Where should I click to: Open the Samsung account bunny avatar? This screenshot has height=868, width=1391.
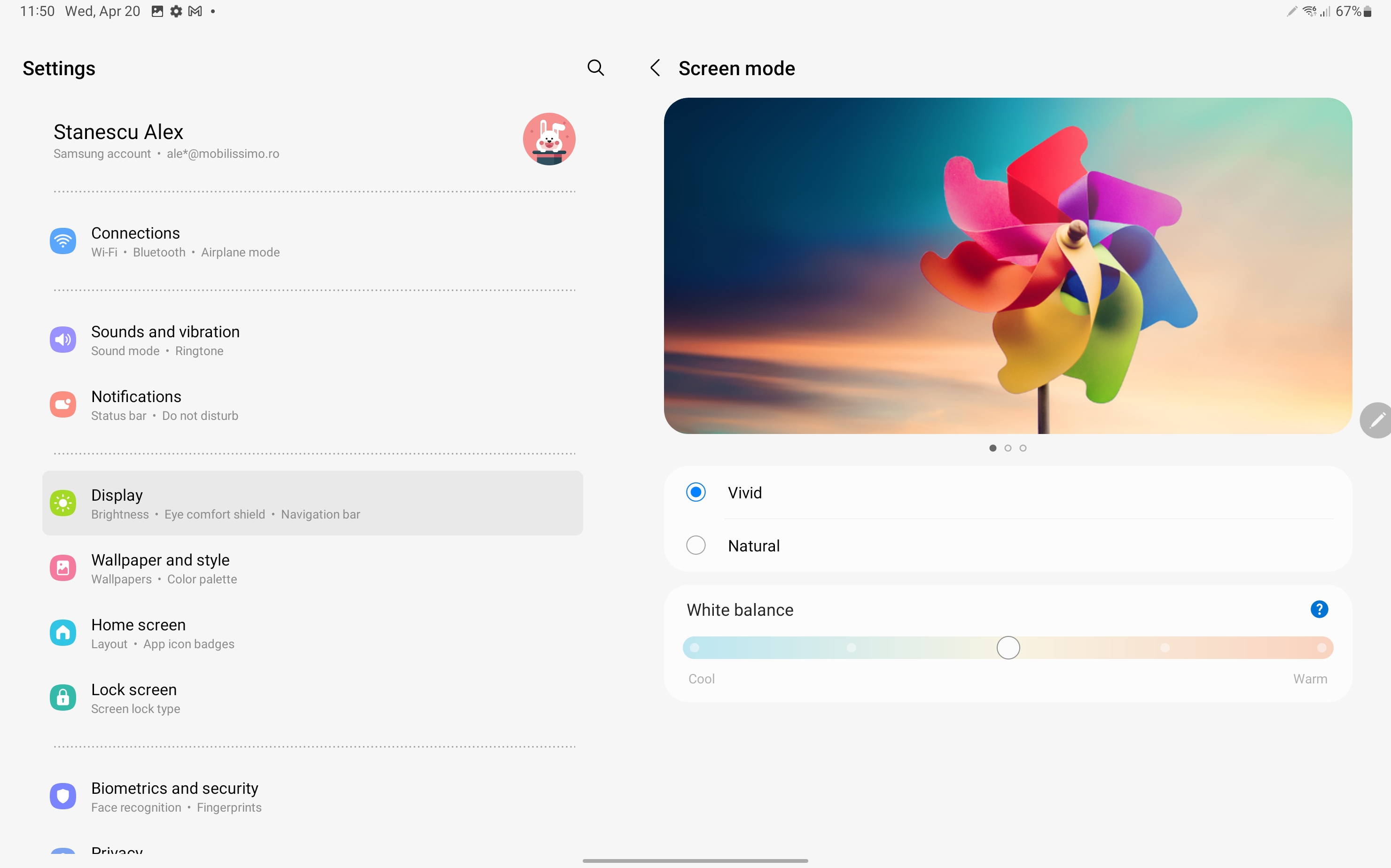(549, 139)
